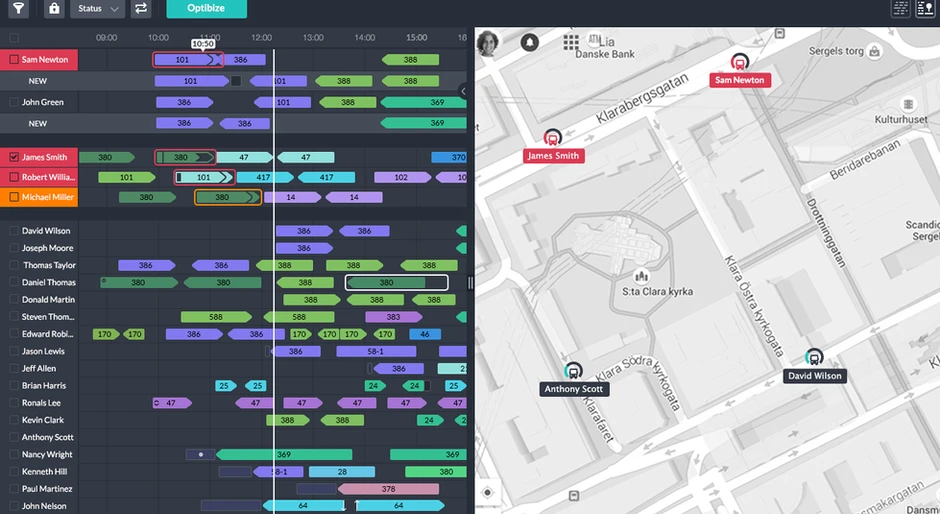940x514 pixels.
Task: Select Jason Lewis's block 58-1
Action: coord(375,351)
